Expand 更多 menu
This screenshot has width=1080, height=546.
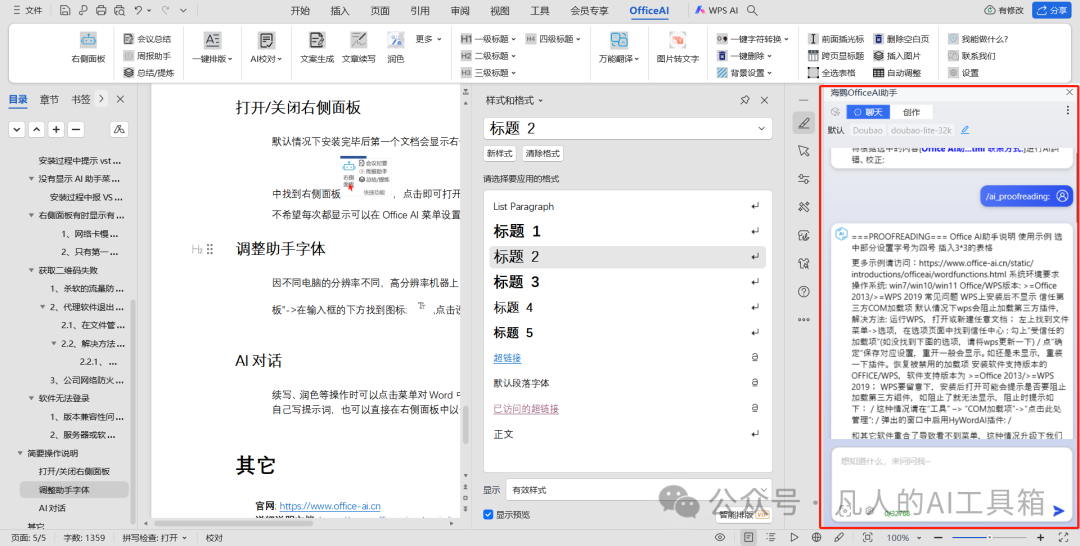point(428,39)
